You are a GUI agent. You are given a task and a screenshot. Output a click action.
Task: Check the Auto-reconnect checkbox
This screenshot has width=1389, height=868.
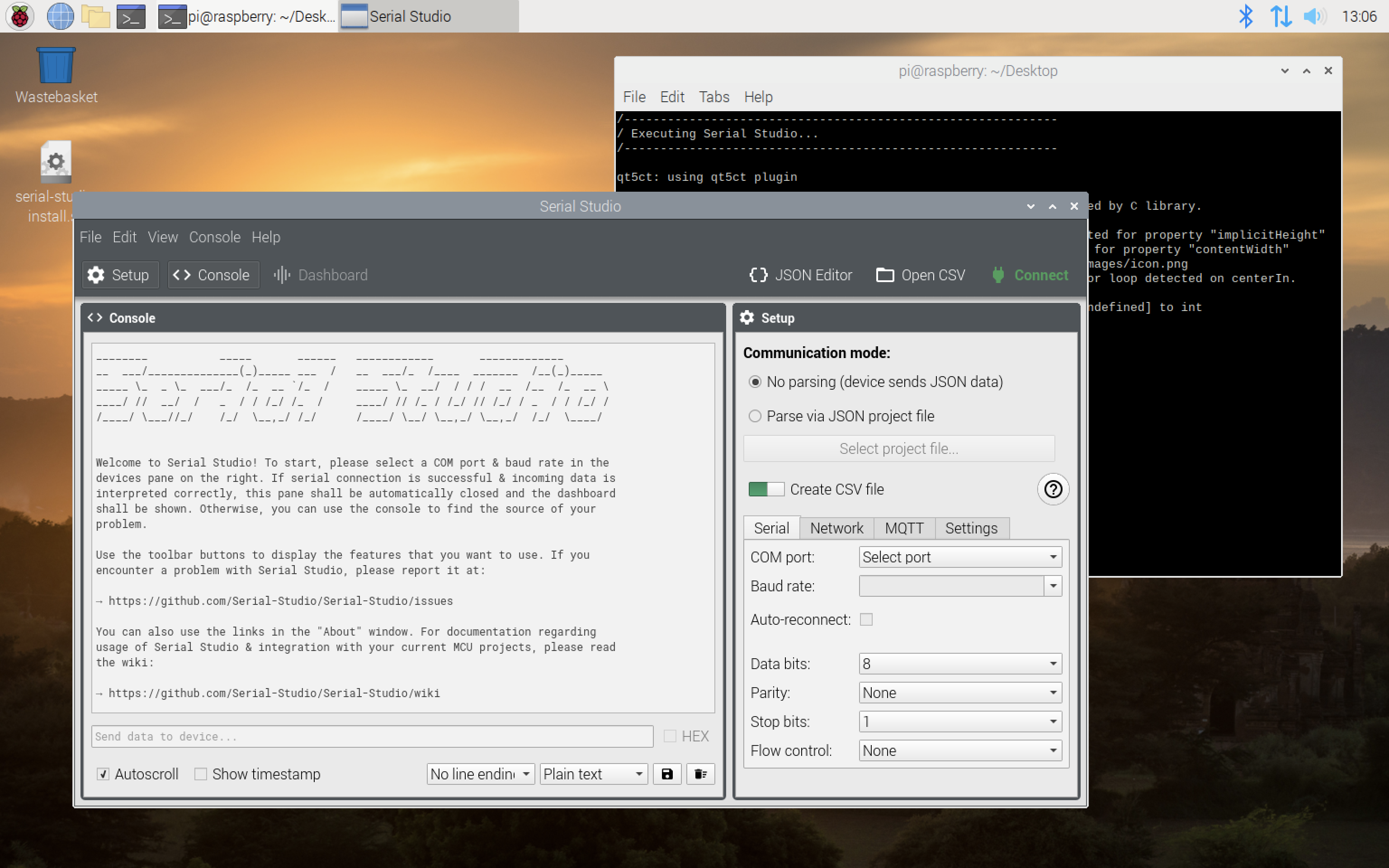point(866,619)
